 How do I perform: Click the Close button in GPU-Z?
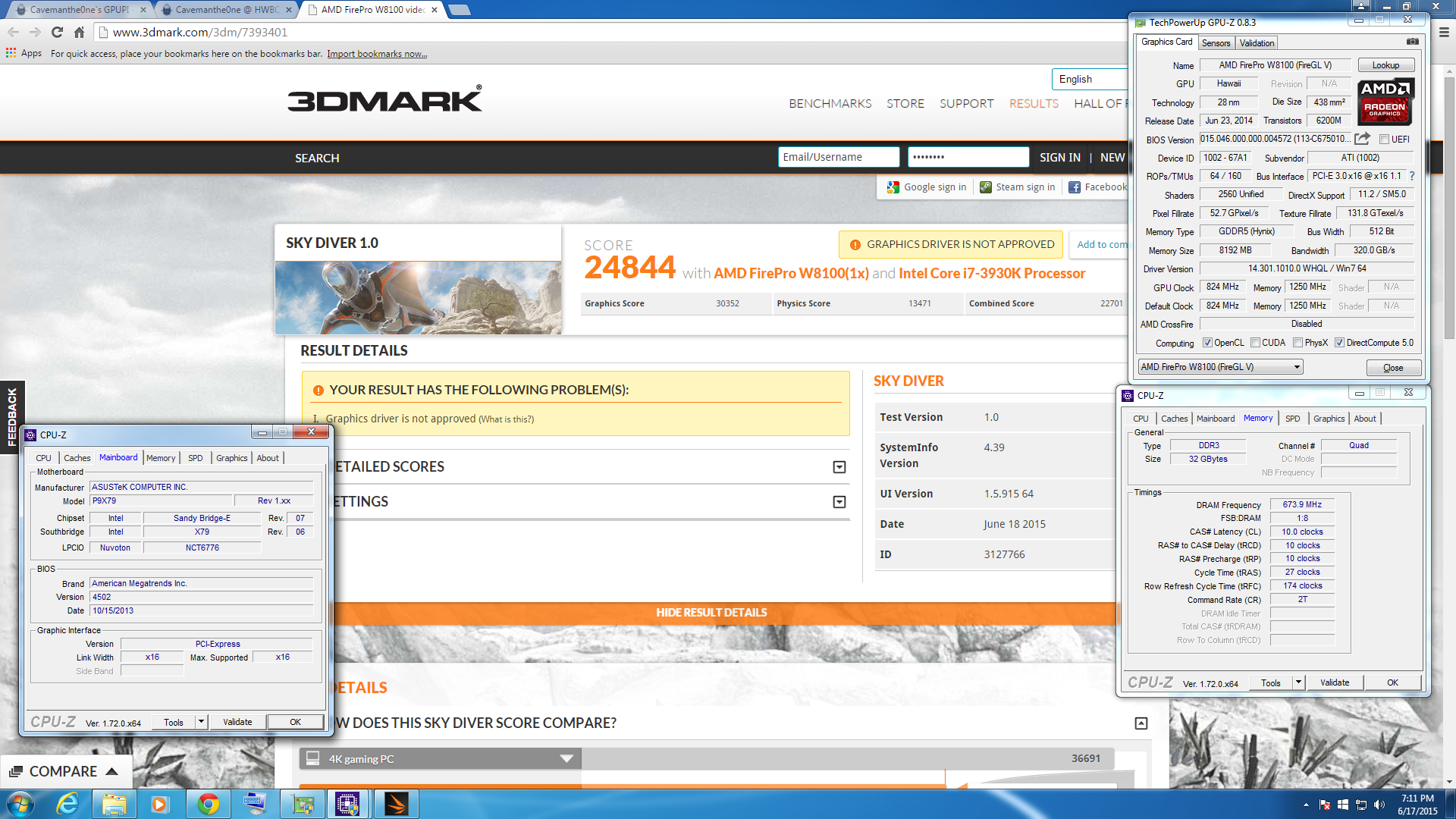coord(1393,368)
